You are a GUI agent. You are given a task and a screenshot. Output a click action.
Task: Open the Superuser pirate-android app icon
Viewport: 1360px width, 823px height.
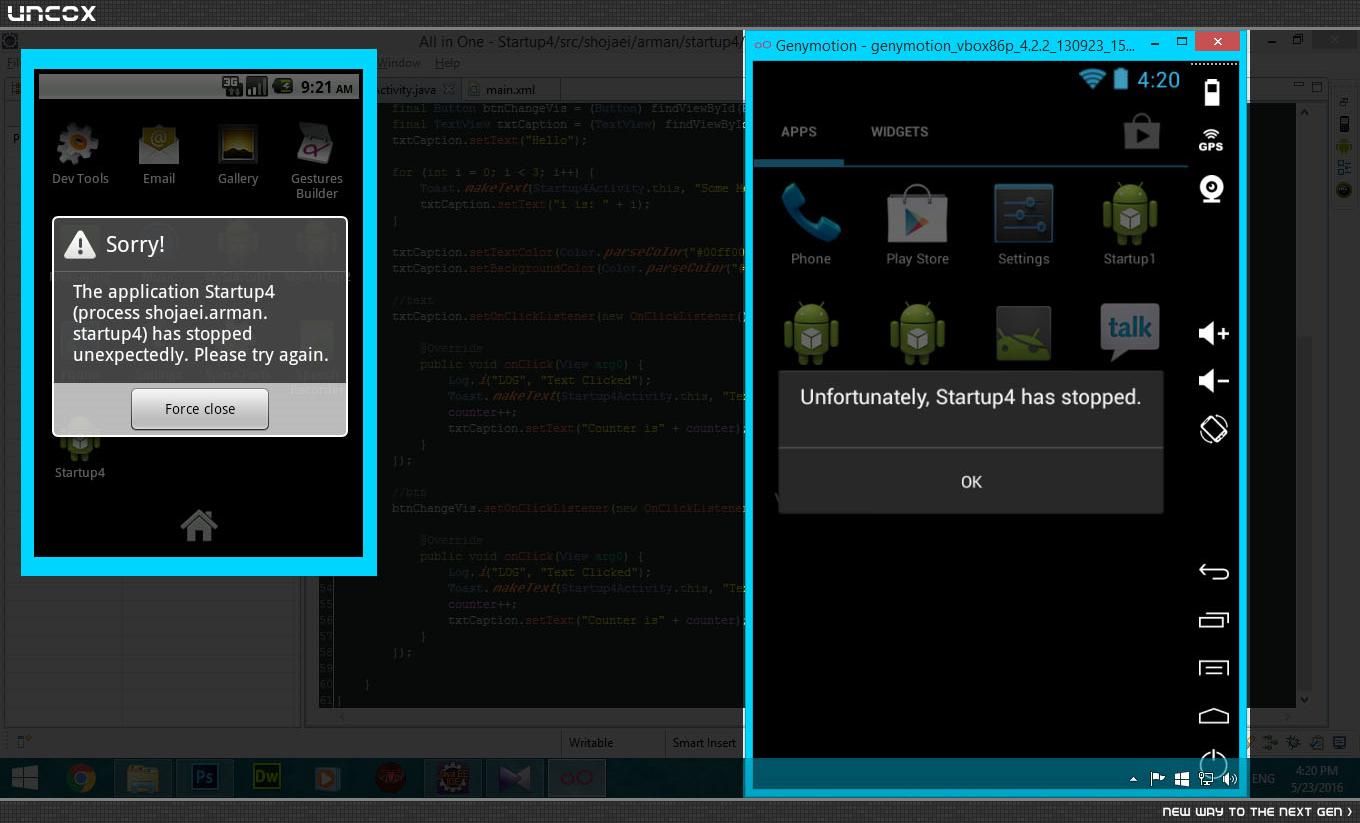coord(1023,334)
